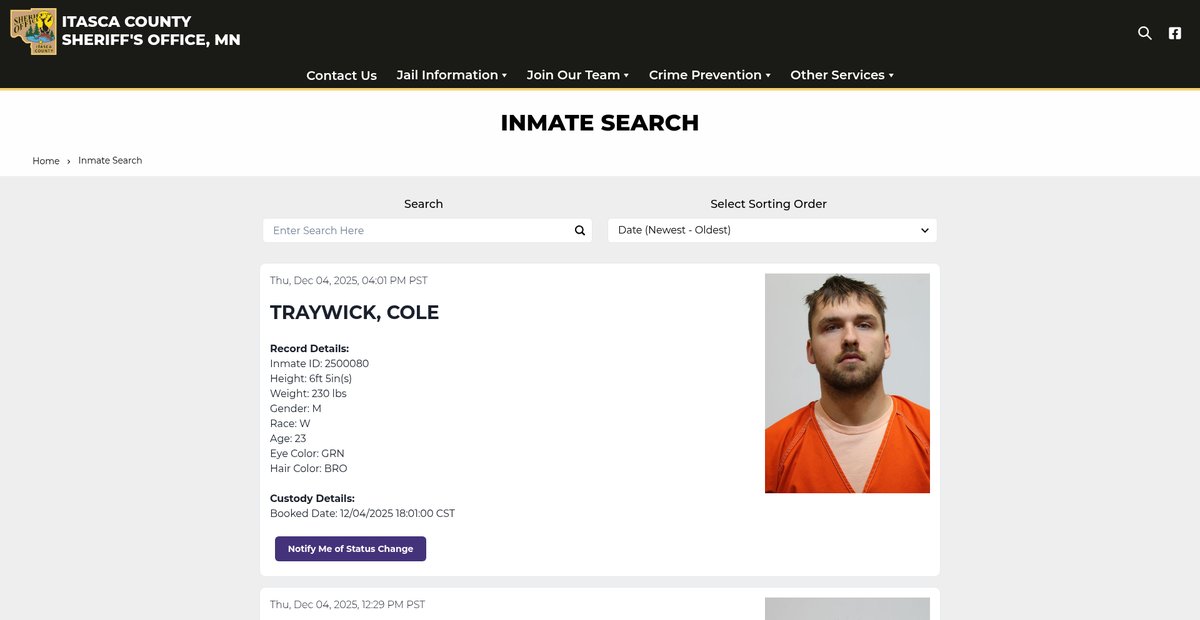Expand the Jail Information menu
The height and width of the screenshot is (620, 1200).
click(451, 75)
